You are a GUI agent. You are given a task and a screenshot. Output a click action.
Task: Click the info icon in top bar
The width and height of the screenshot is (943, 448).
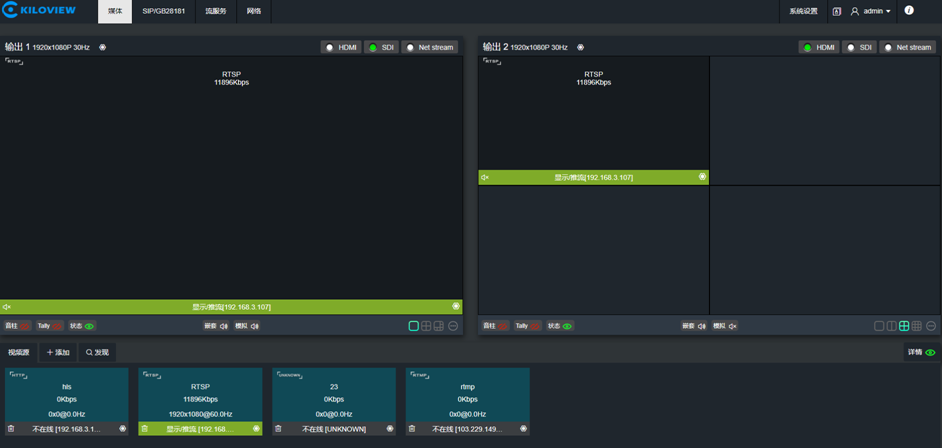pos(909,11)
